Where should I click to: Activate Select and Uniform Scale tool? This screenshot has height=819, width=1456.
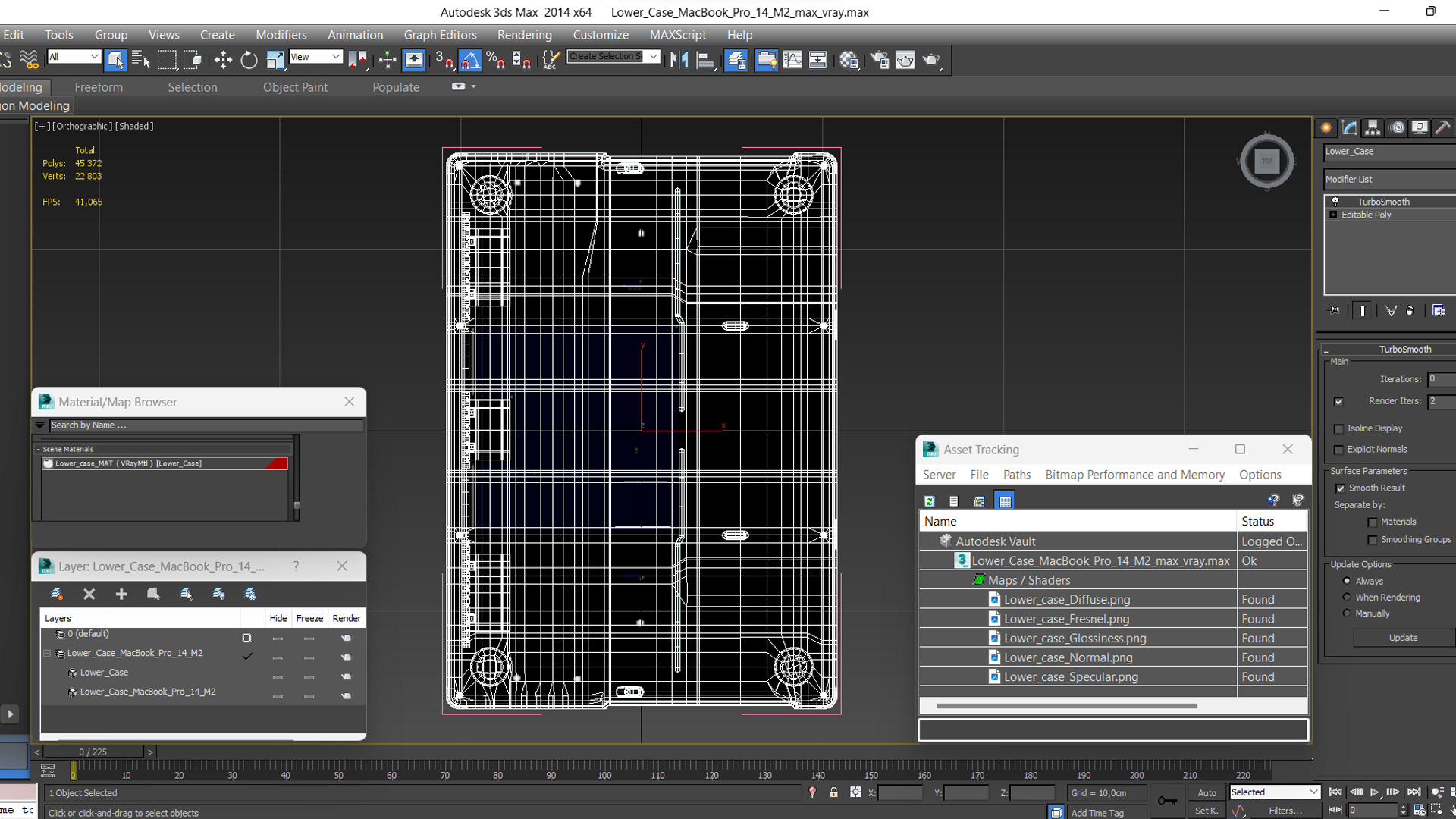[275, 60]
